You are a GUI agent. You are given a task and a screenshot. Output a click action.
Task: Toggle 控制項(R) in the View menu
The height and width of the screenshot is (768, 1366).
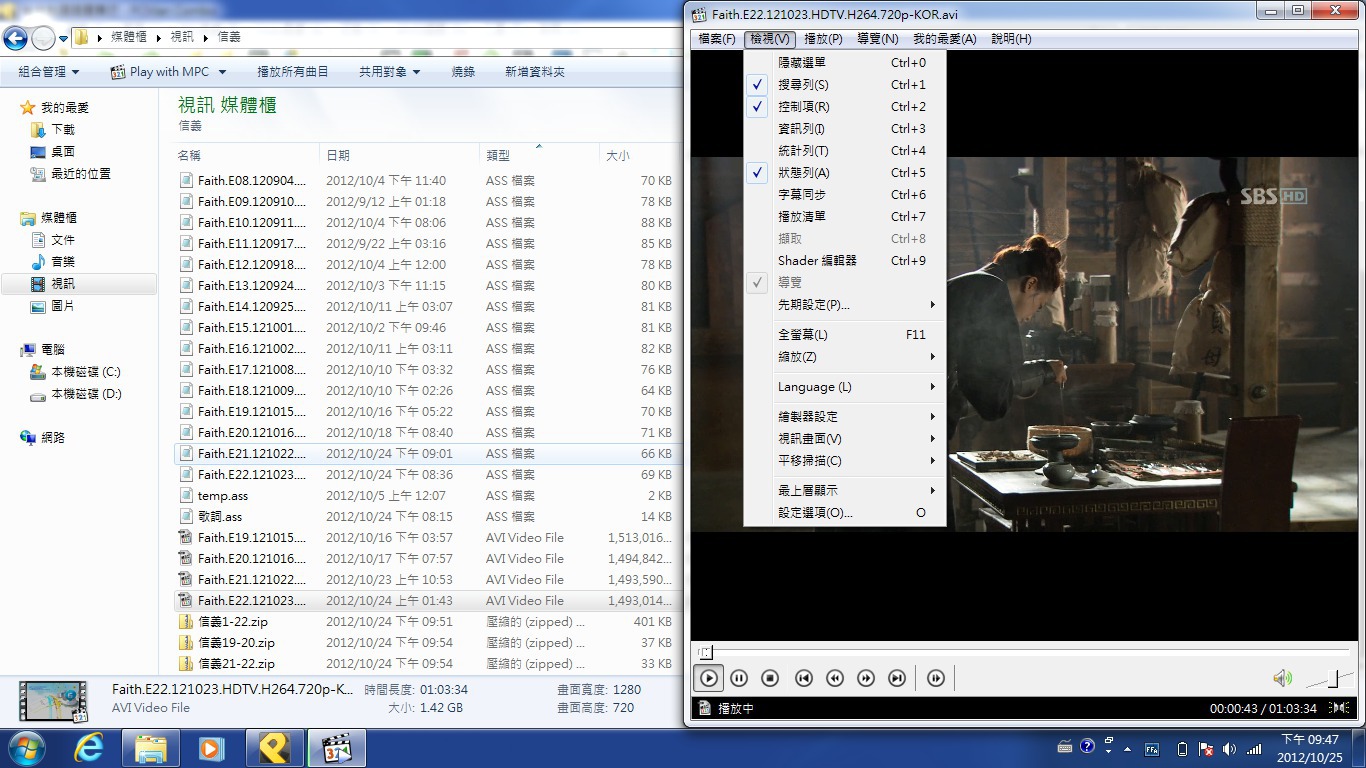click(845, 107)
